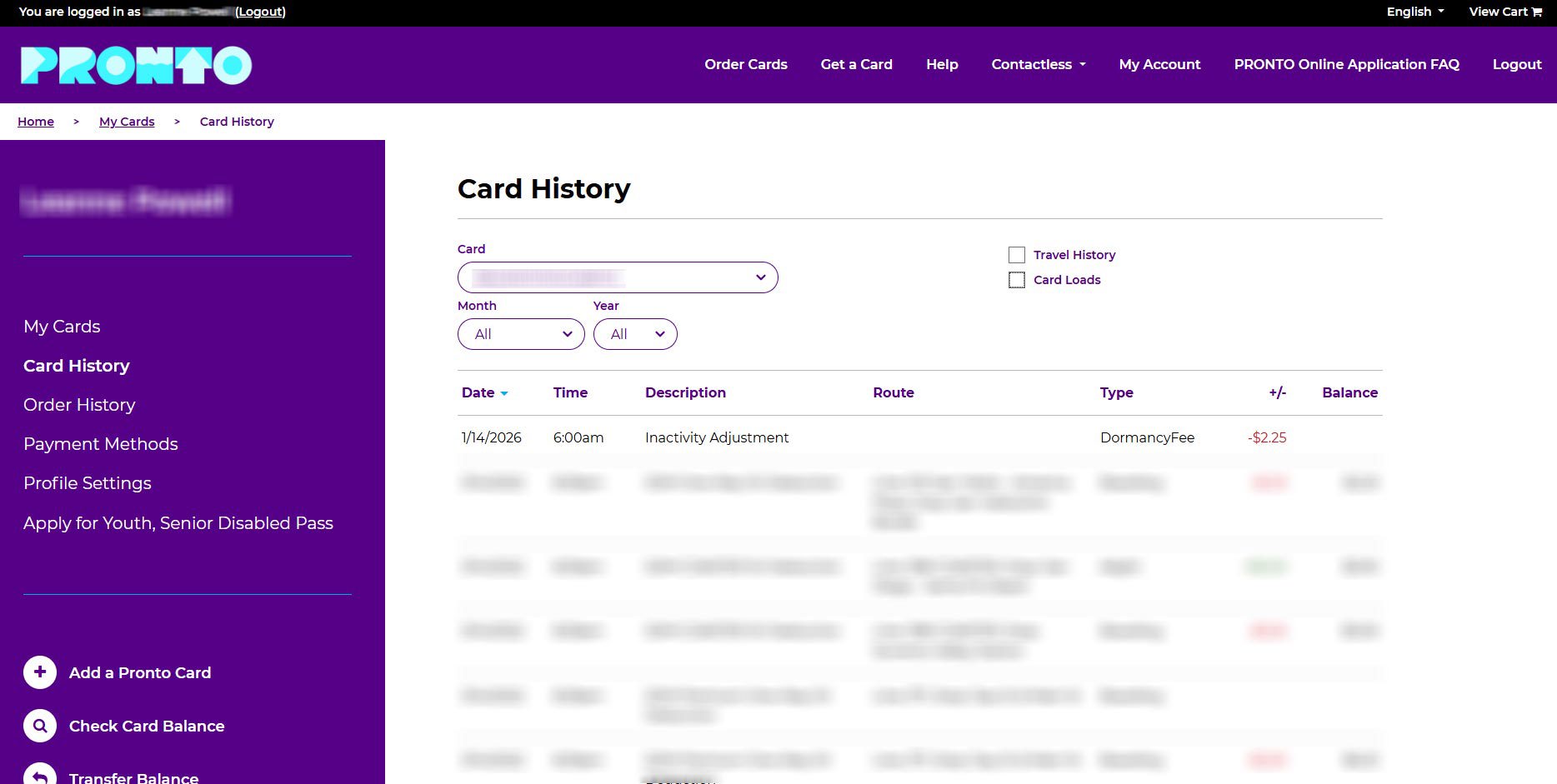The image size is (1557, 784).
Task: Open Profile Settings from sidebar
Action: pos(88,482)
